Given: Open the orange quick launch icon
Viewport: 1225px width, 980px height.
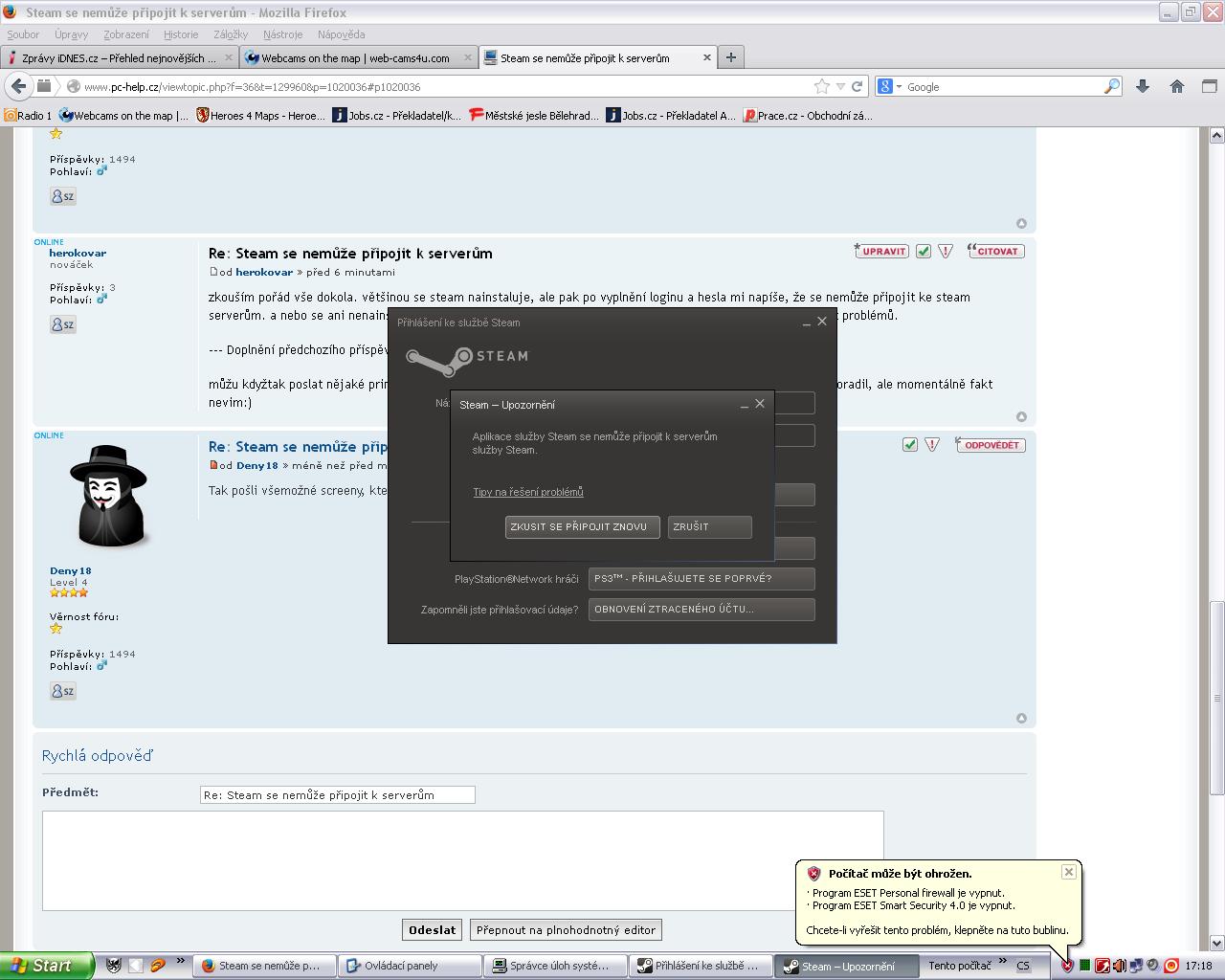Looking at the screenshot, I should tap(158, 966).
